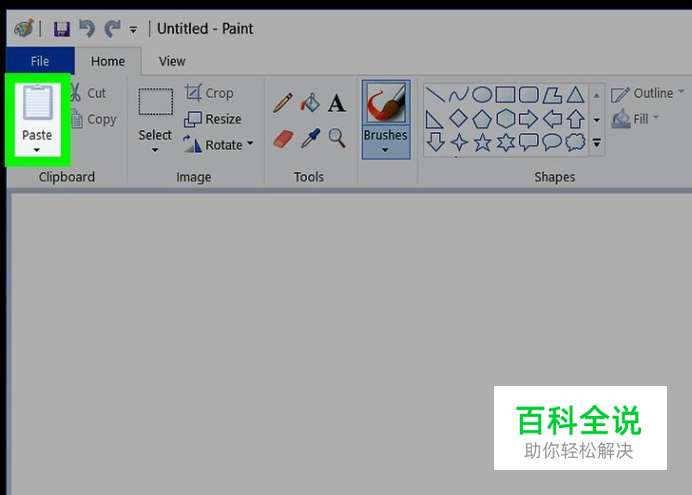Select the Triangle shape
692x495 pixels.
(x=575, y=94)
